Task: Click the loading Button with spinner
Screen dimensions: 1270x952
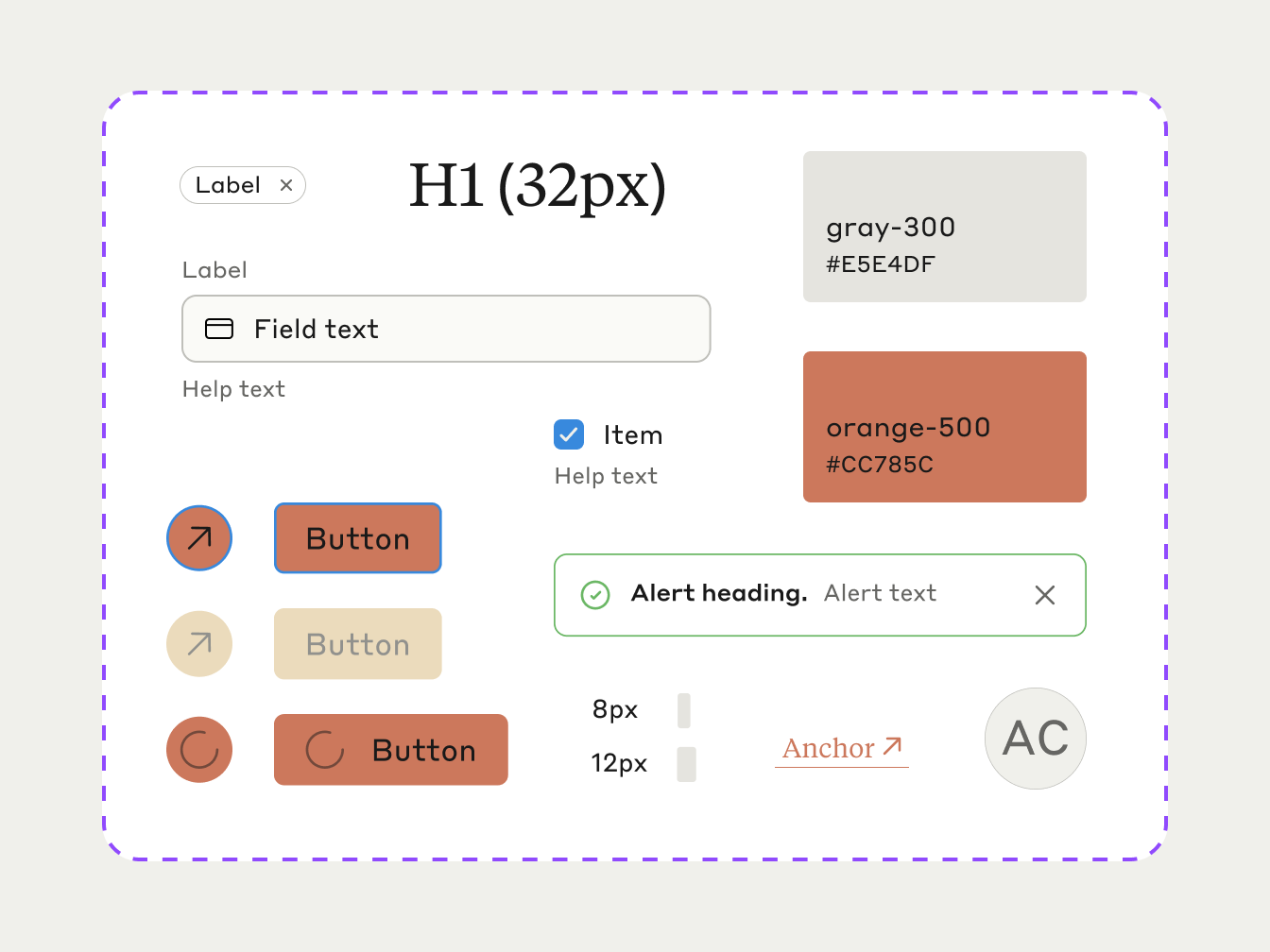Action: 391,750
